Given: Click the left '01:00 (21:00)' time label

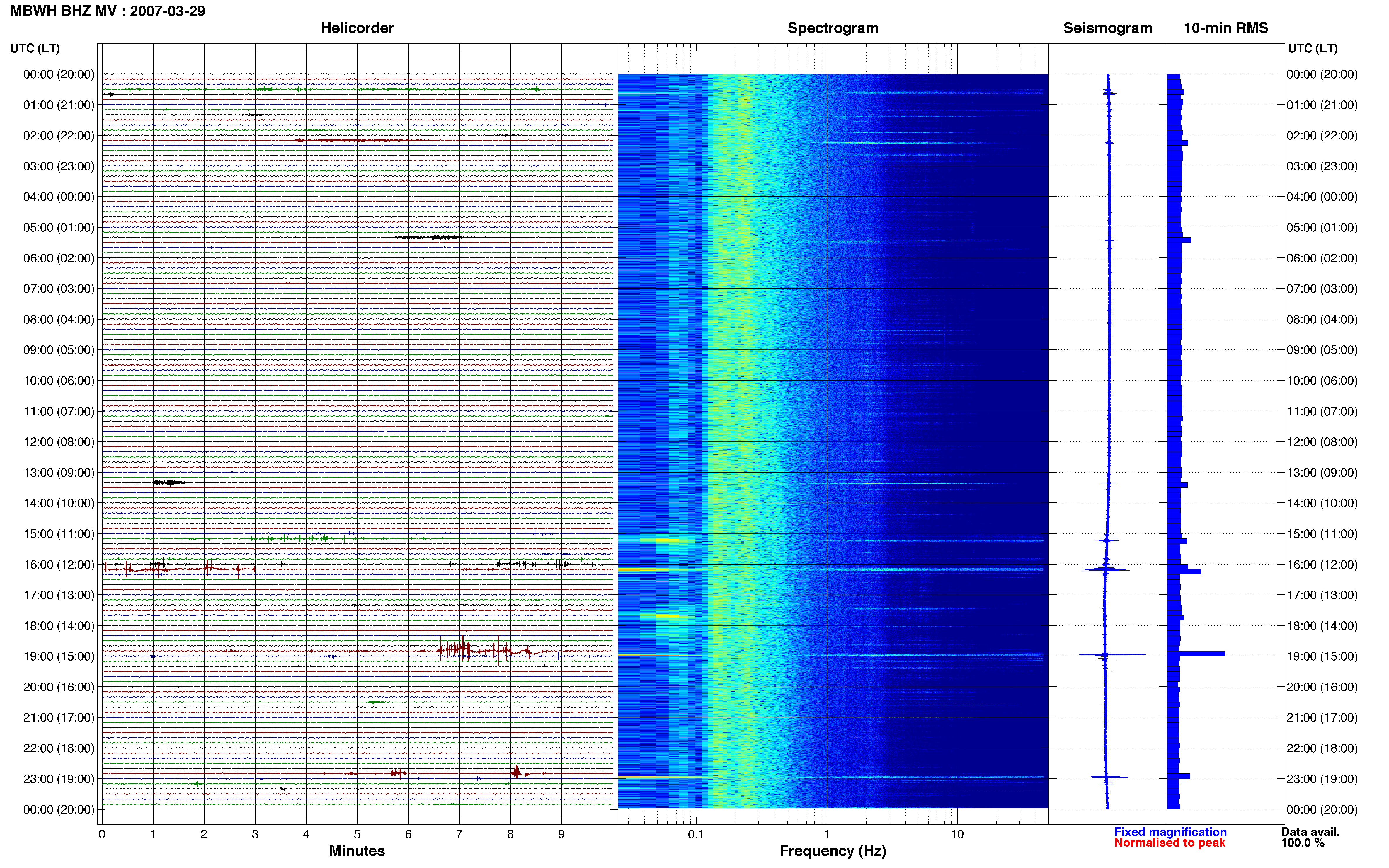Looking at the screenshot, I should click(x=59, y=105).
